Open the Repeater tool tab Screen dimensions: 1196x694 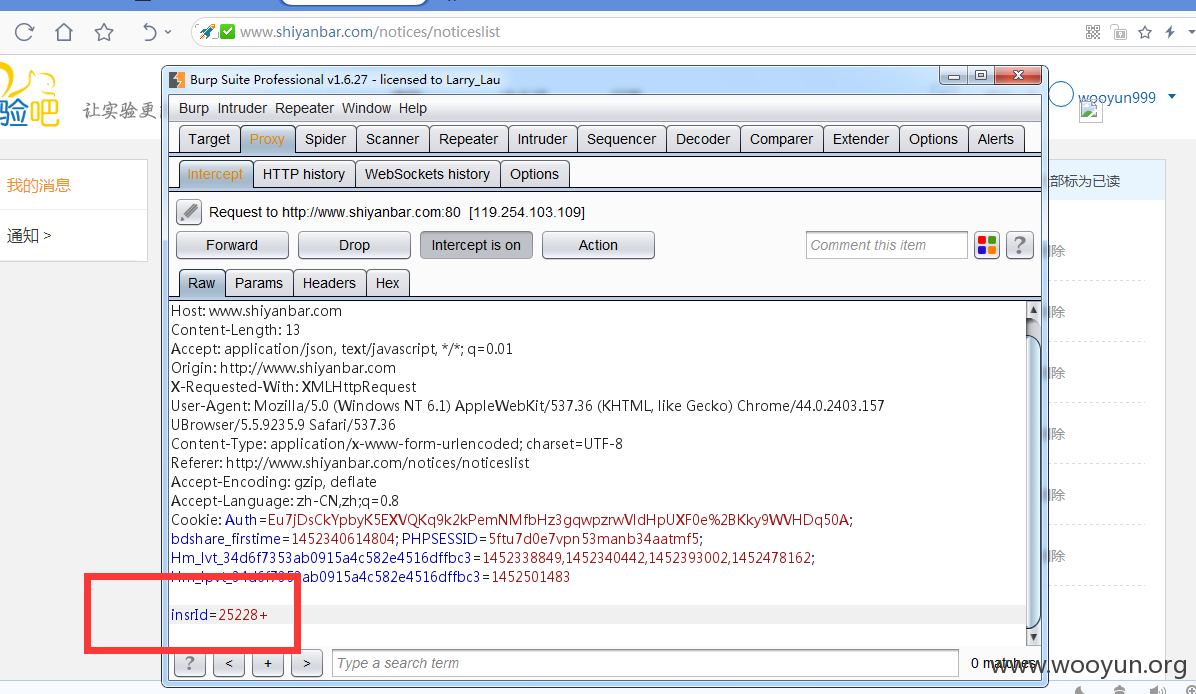tap(468, 140)
